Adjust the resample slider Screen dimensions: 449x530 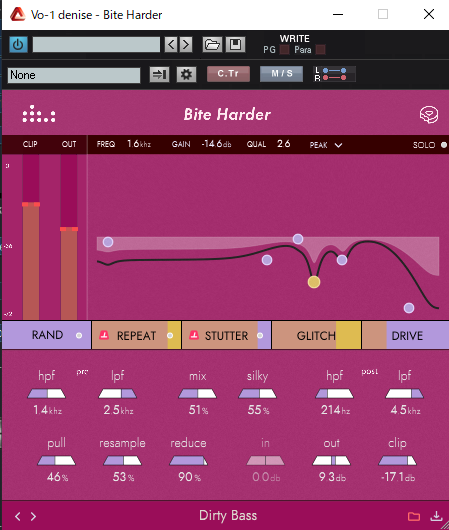122,460
